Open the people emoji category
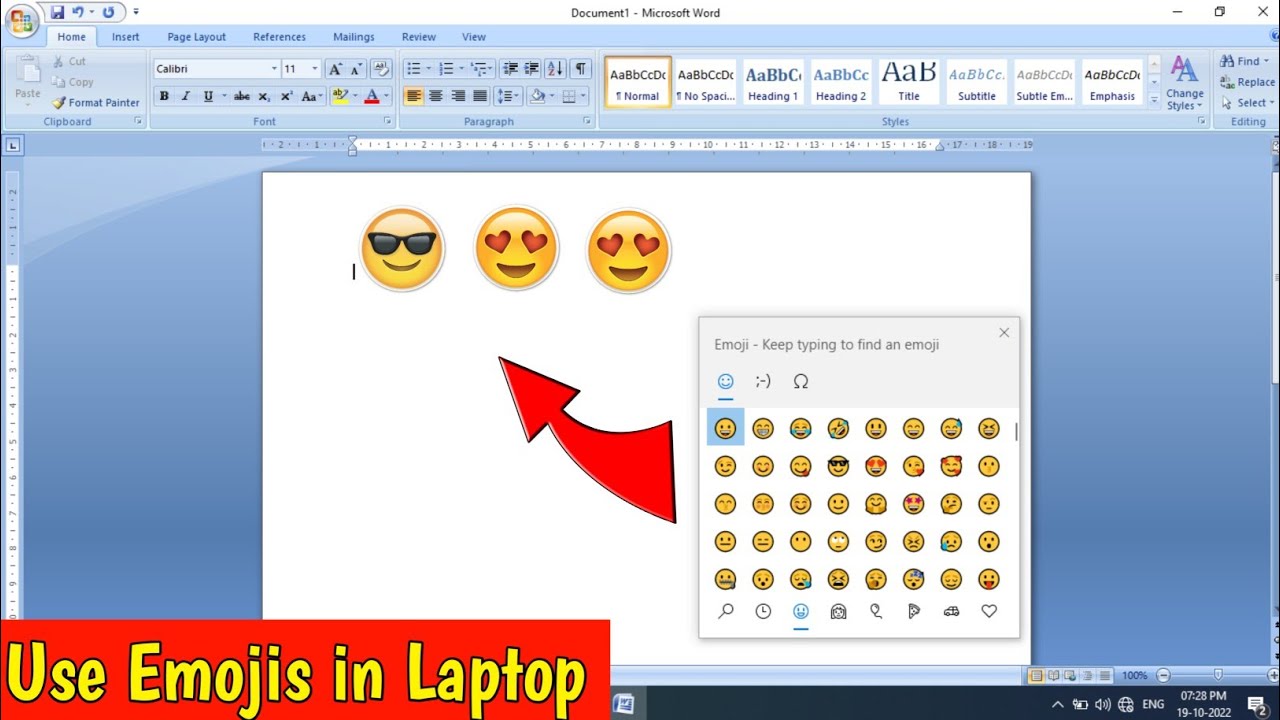The width and height of the screenshot is (1280, 720). click(x=838, y=611)
